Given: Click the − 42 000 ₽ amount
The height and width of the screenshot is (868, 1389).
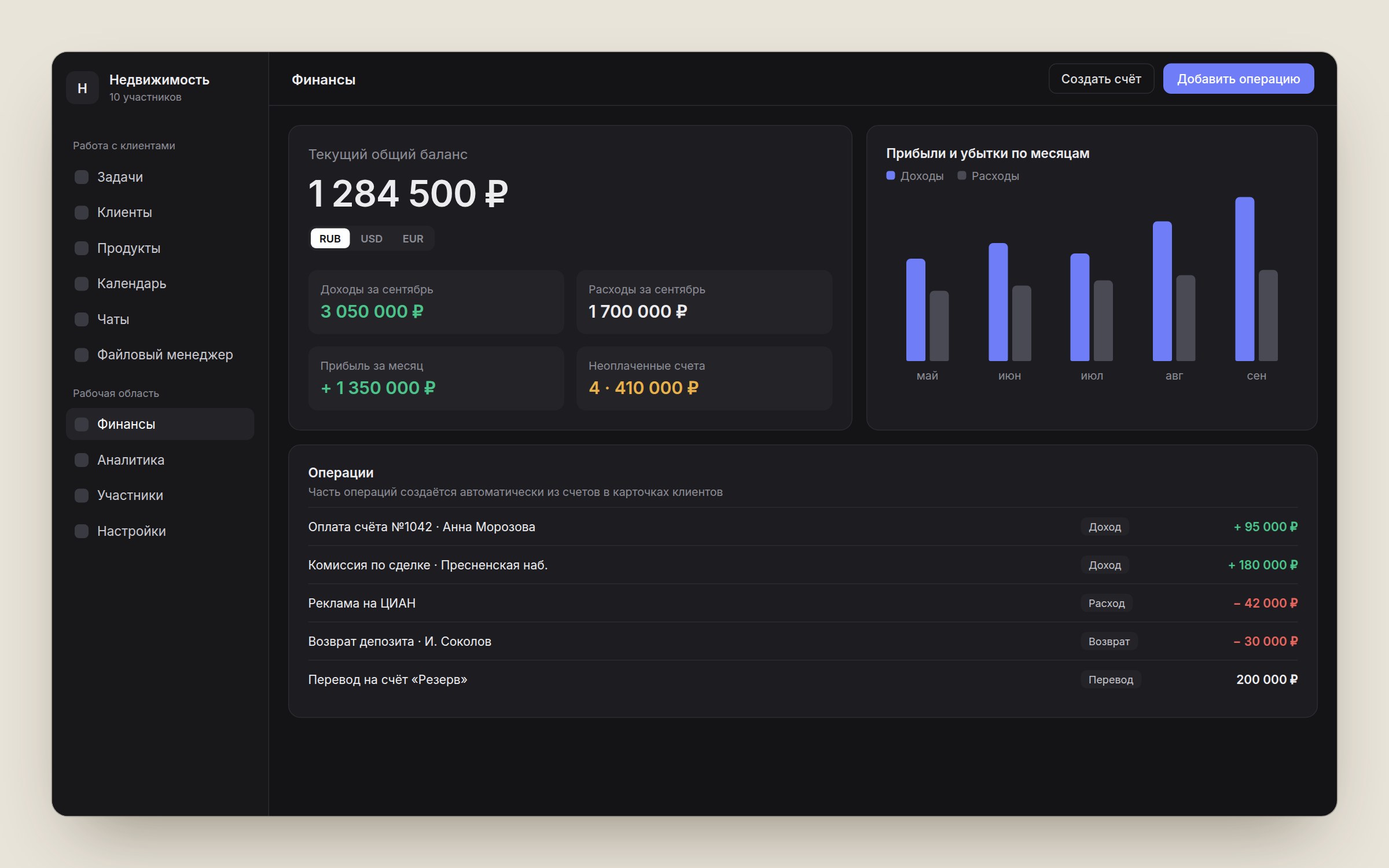Looking at the screenshot, I should click(x=1265, y=603).
